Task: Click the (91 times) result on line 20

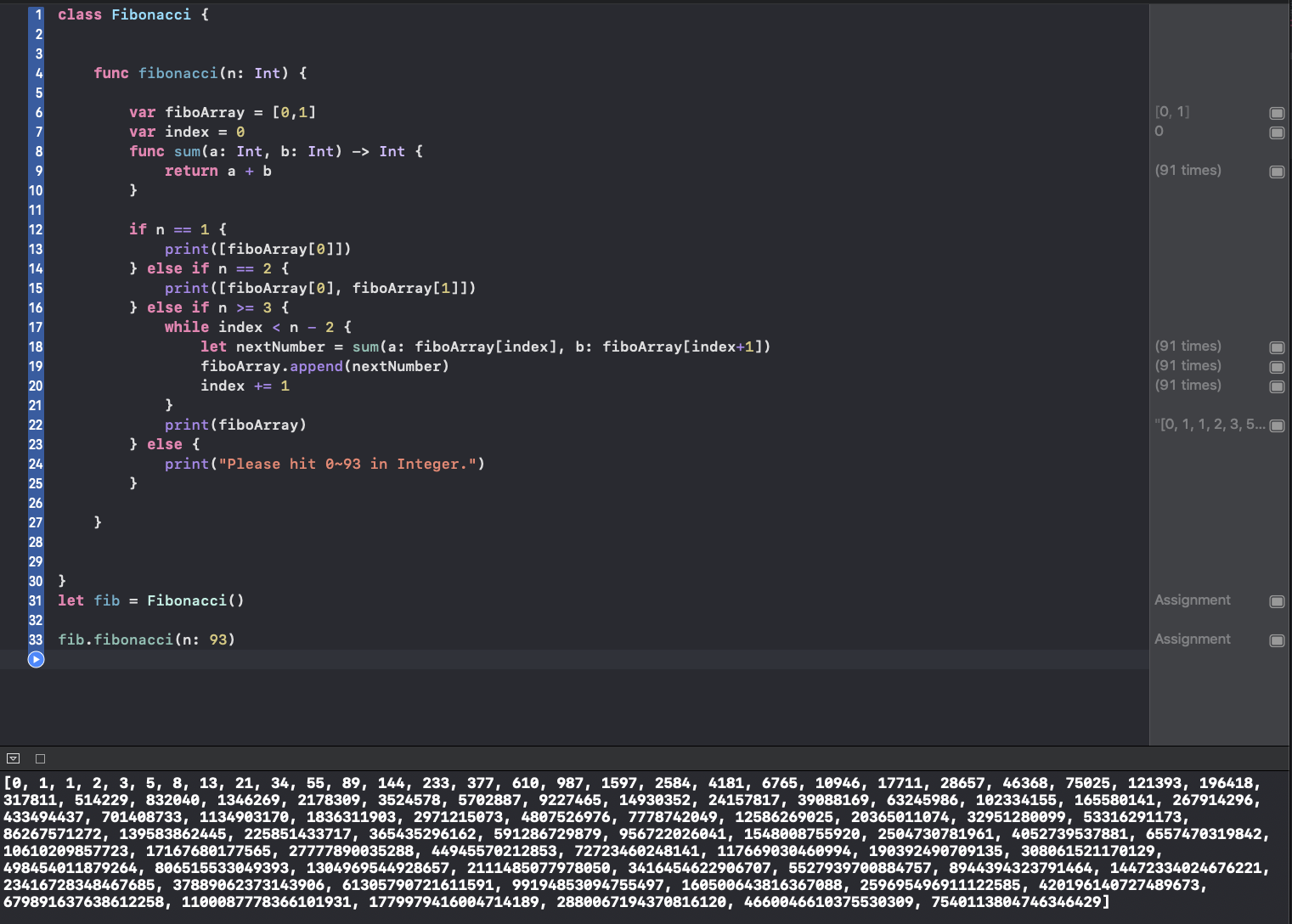Action: coord(1188,385)
